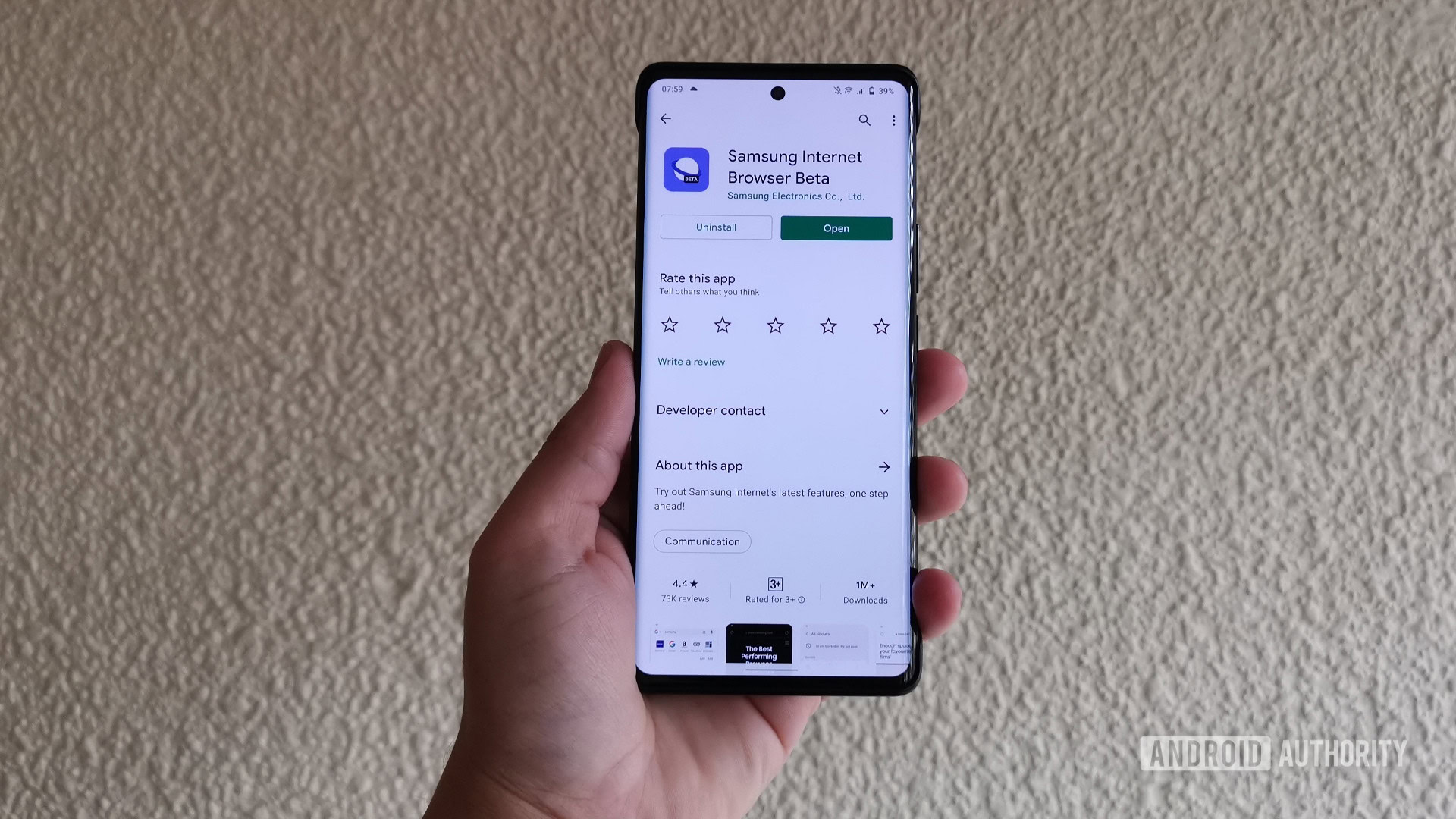Viewport: 1456px width, 819px height.
Task: Tap the back arrow navigation icon
Action: coord(666,119)
